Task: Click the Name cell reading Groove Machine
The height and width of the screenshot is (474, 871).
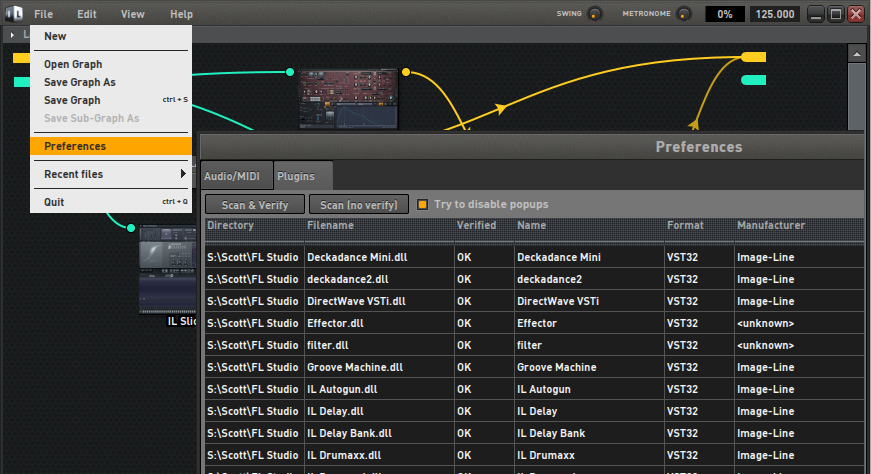Action: [x=589, y=367]
